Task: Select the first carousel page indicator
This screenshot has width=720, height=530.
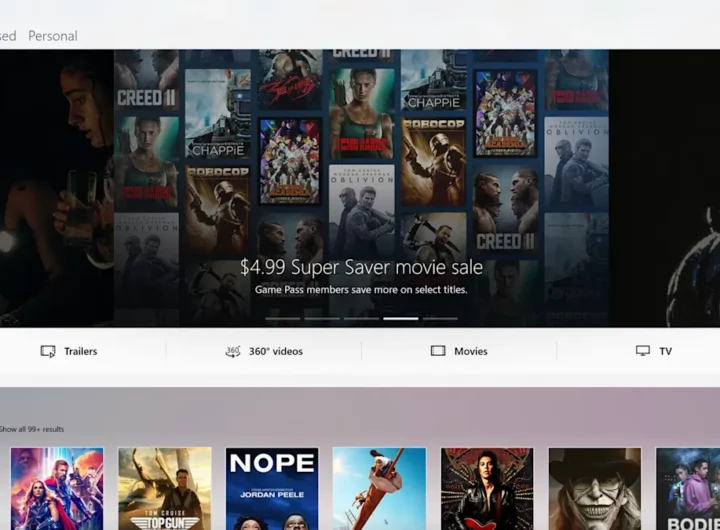Action: 283,318
